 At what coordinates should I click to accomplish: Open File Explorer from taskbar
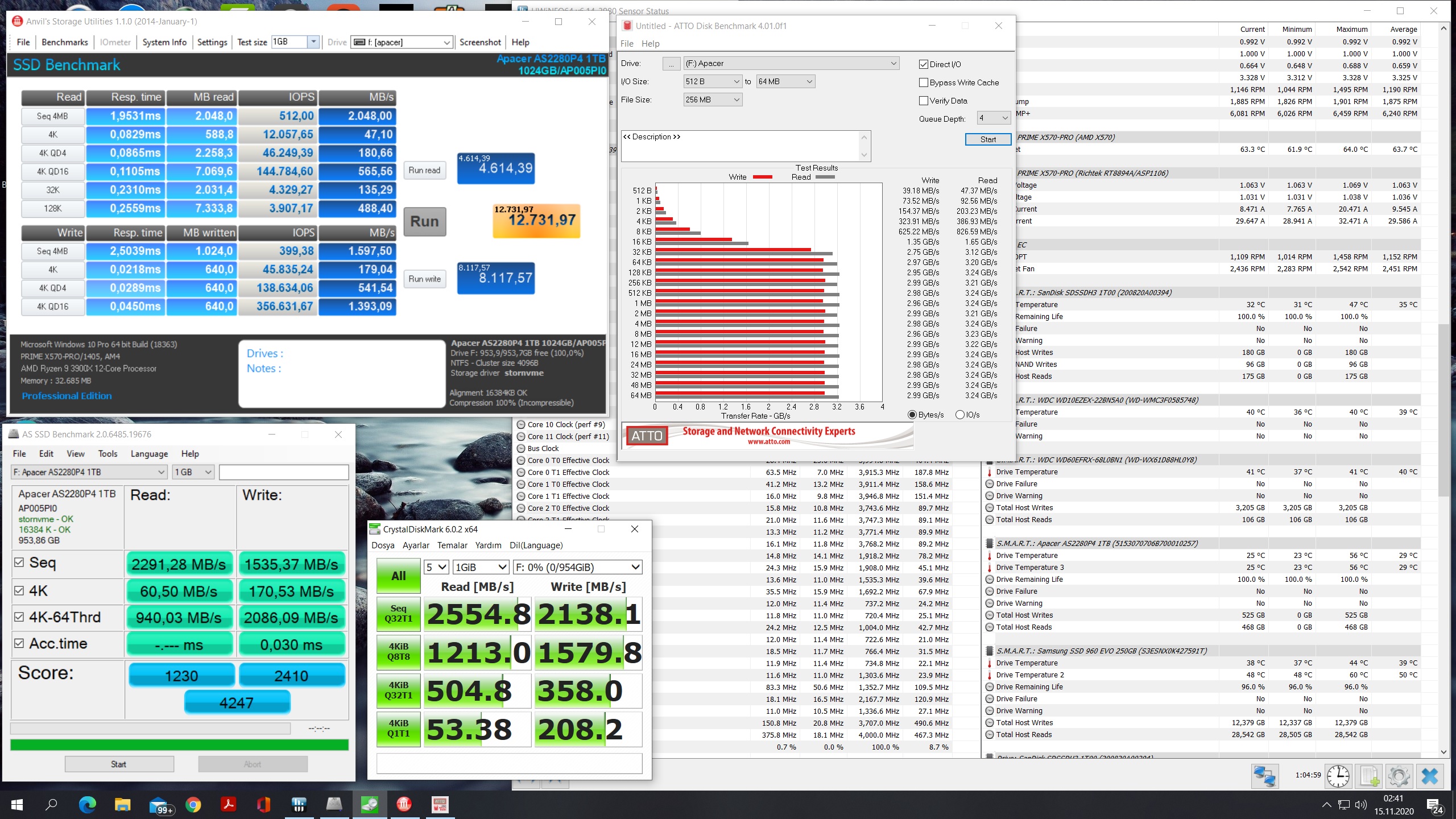(x=122, y=805)
